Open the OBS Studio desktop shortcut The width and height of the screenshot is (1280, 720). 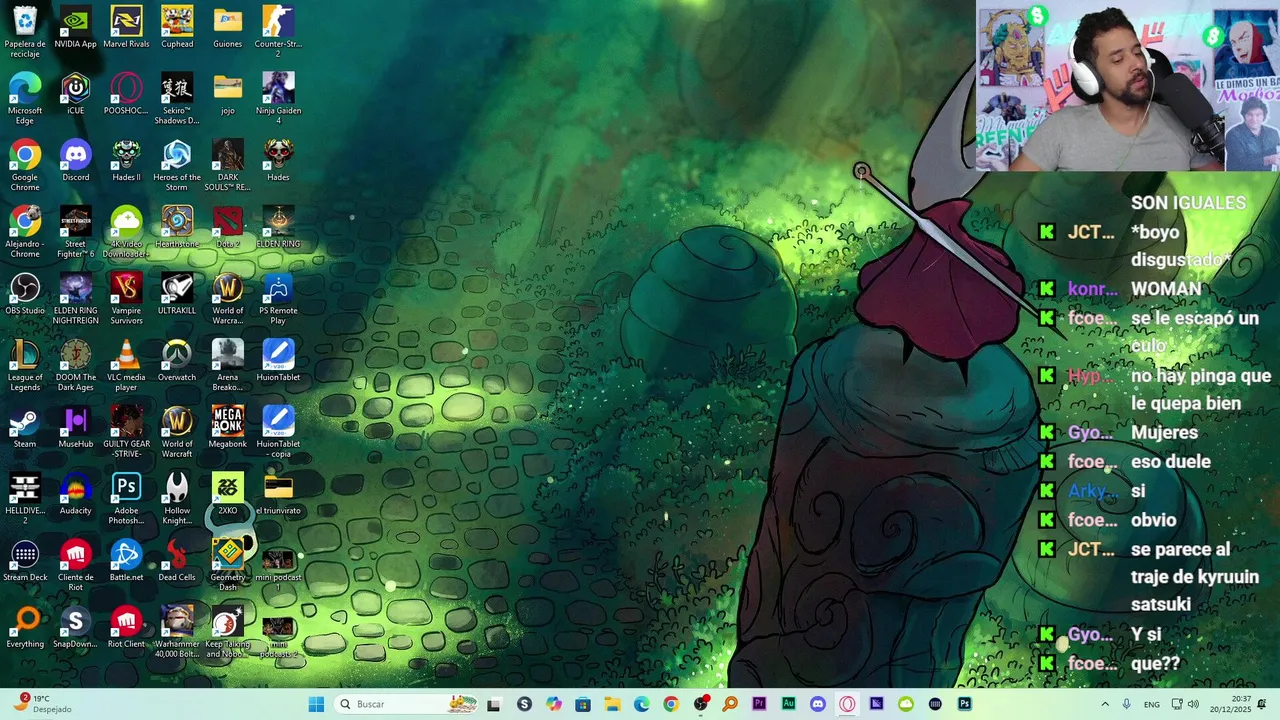click(25, 294)
